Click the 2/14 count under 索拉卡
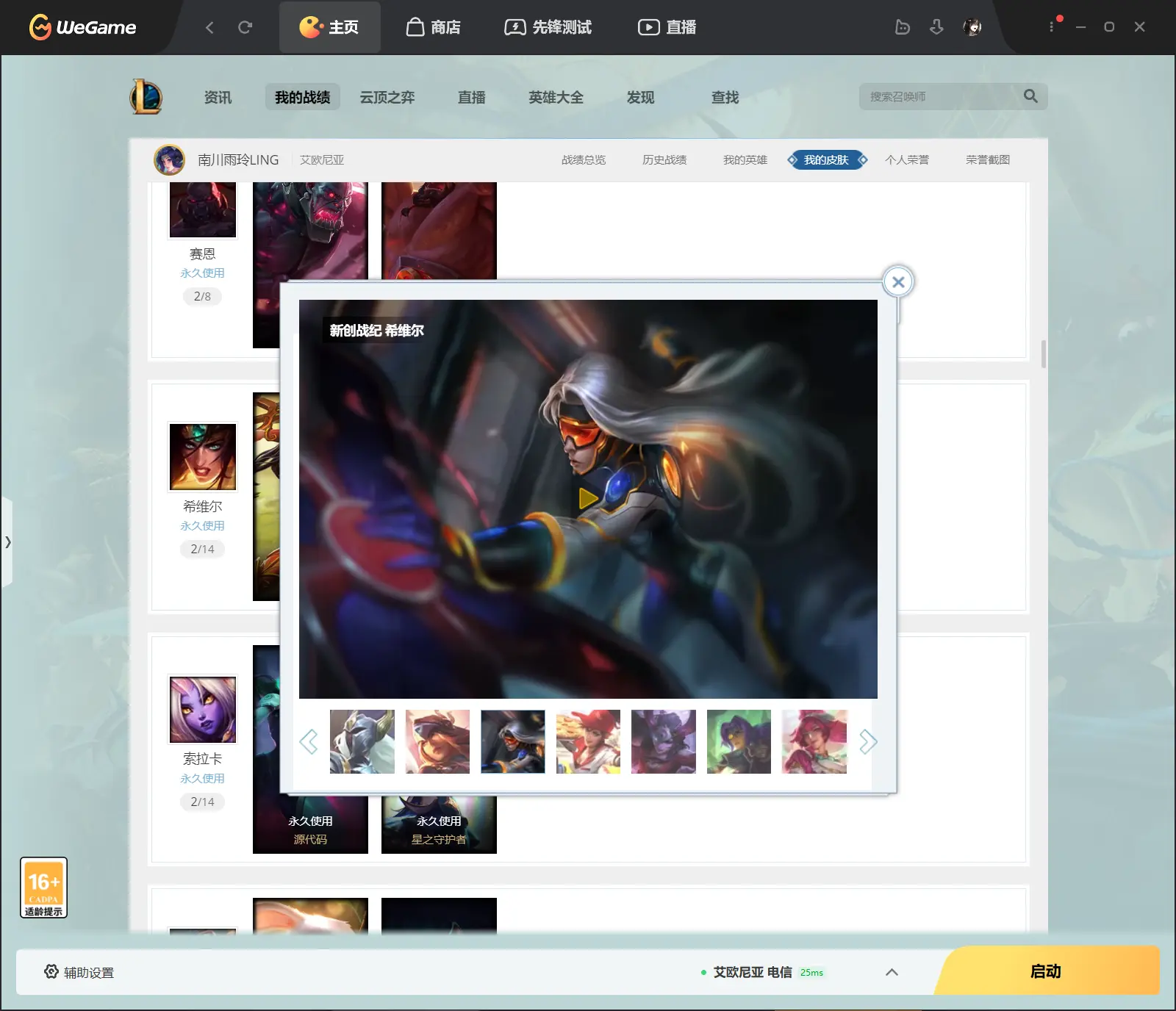1176x1011 pixels. click(202, 802)
